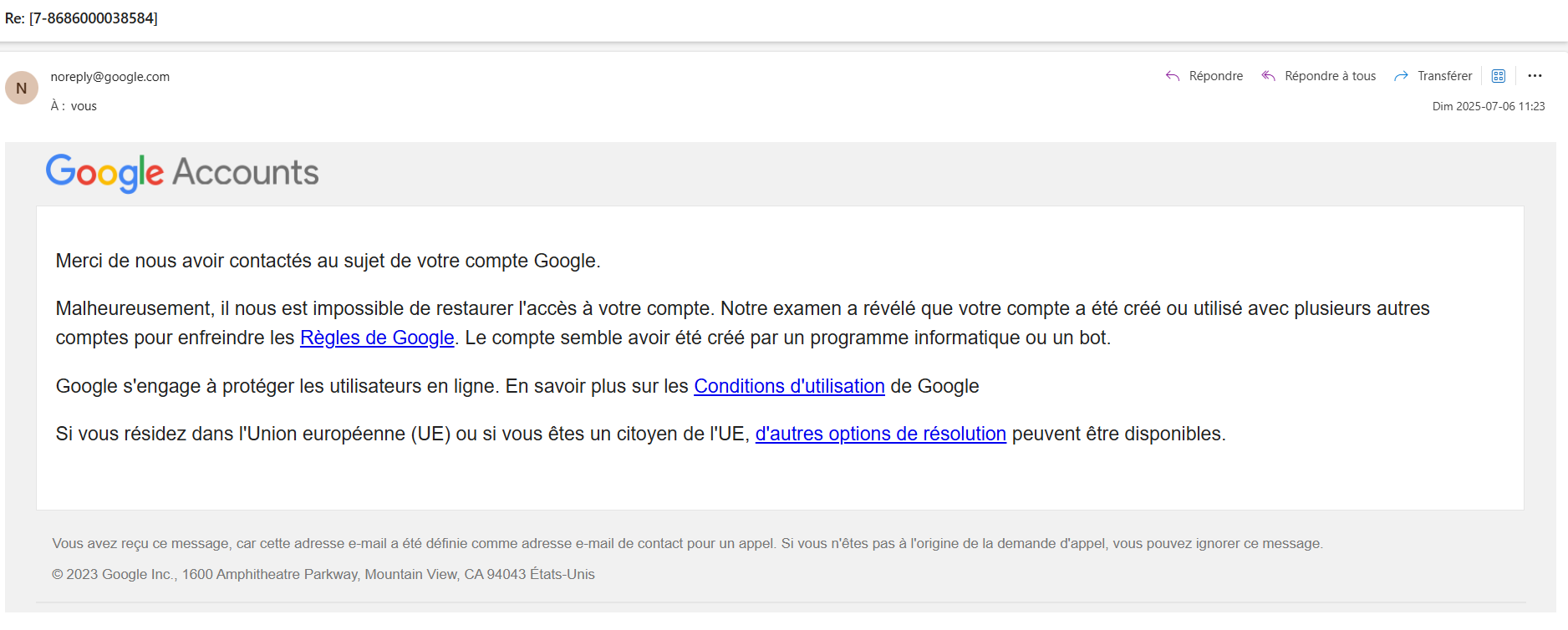Follow the d'autres options de résolution link

coord(880,434)
